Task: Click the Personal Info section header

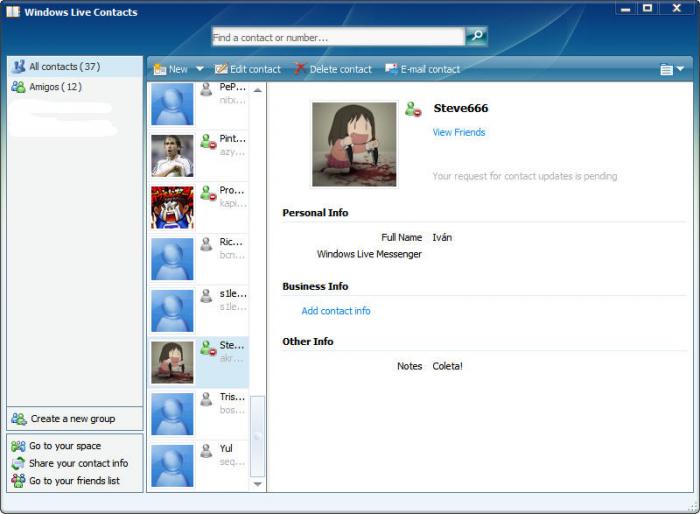Action: coord(315,213)
